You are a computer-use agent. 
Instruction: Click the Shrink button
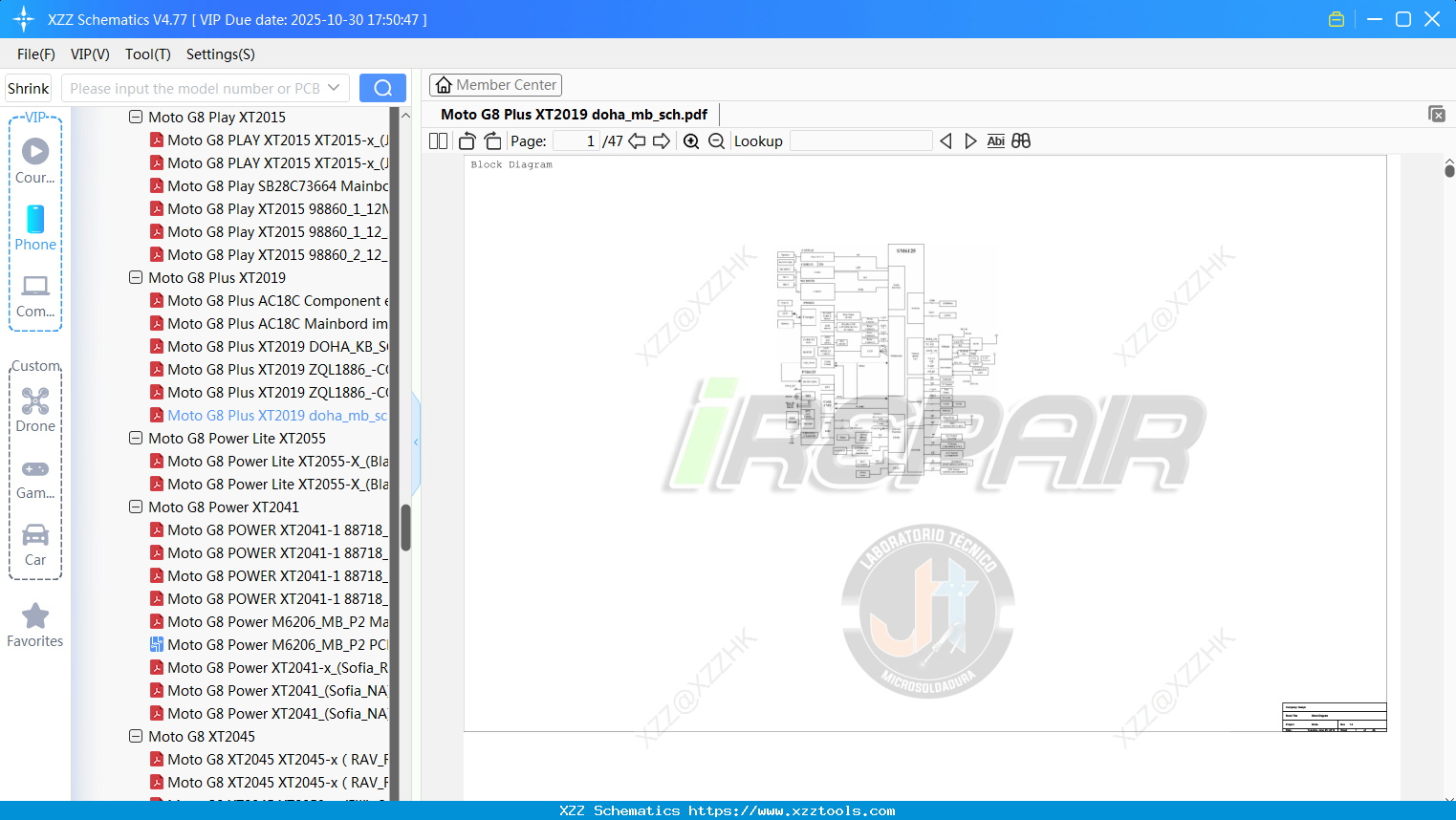pyautogui.click(x=29, y=88)
